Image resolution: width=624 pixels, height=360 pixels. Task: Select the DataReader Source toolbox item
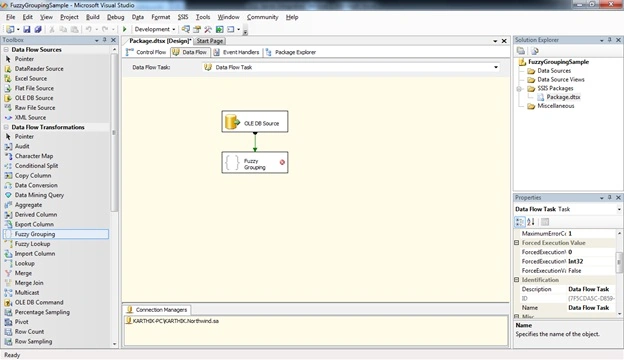pos(39,69)
